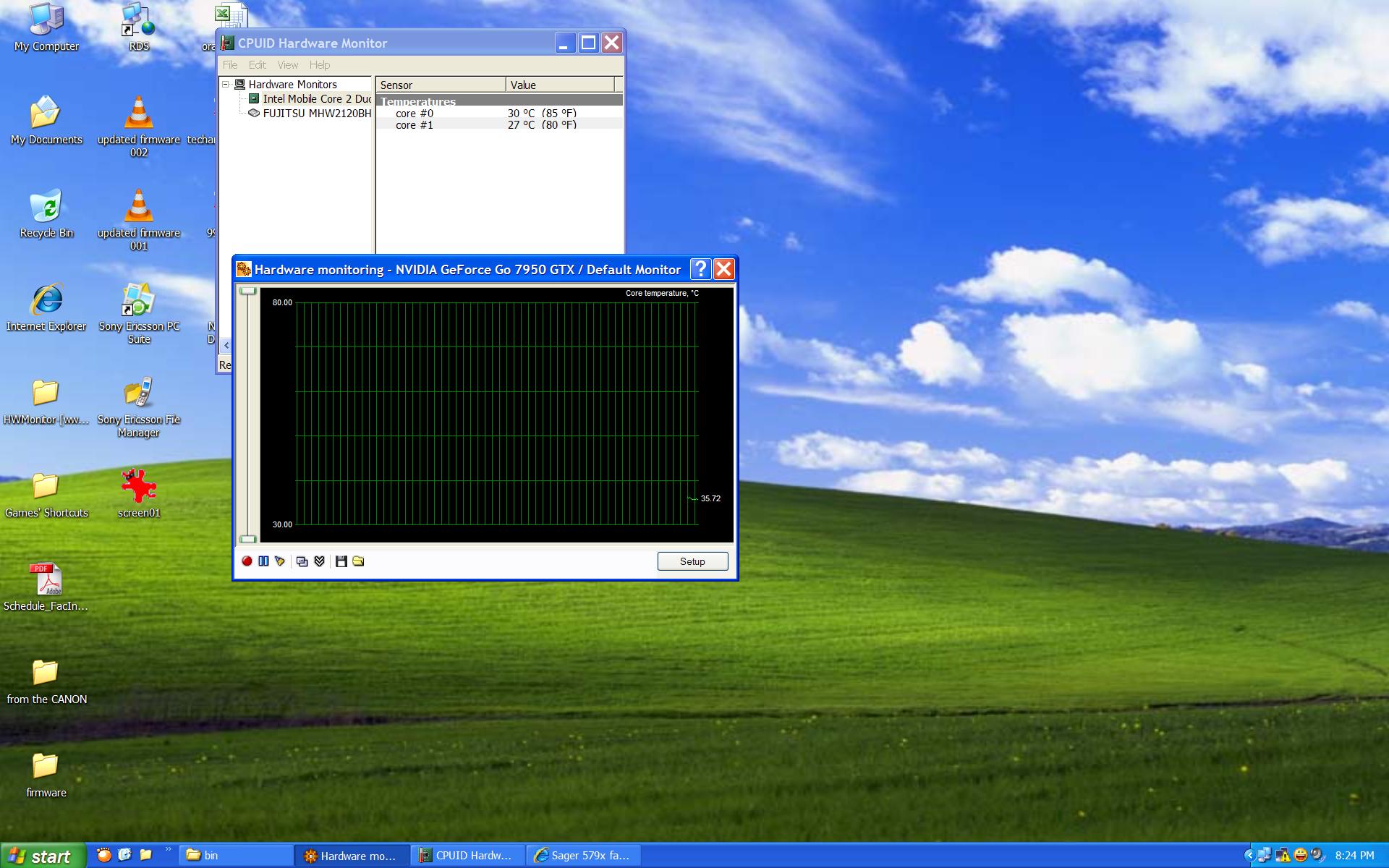This screenshot has width=1389, height=868.
Task: Launch Internet Explorer from desktop
Action: pos(46,307)
